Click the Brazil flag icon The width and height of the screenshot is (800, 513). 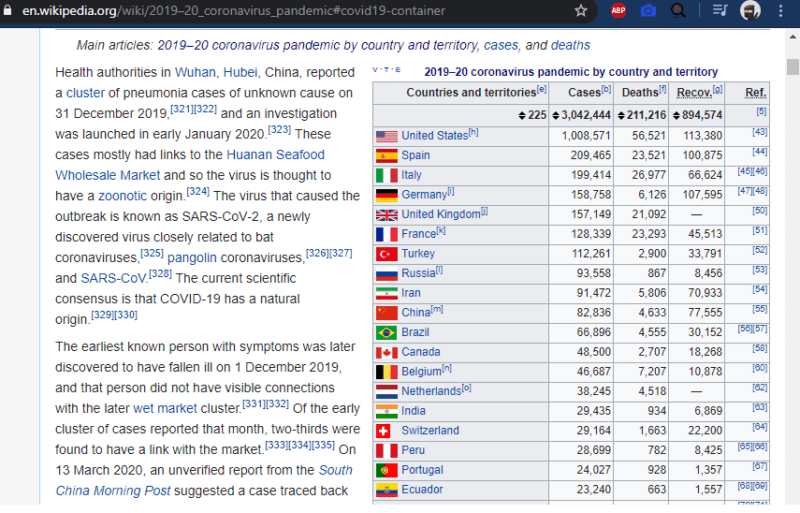(386, 332)
